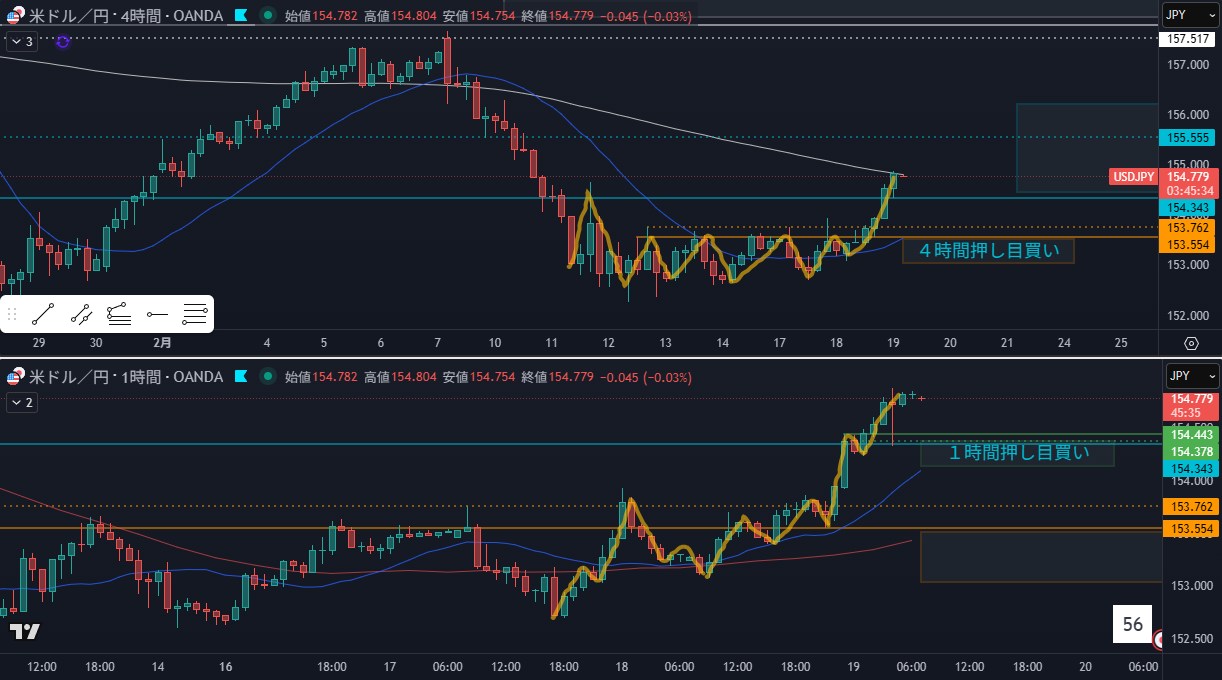Select the 1時間押し目買い text box
Screen dimensions: 1222x680
click(1016, 453)
